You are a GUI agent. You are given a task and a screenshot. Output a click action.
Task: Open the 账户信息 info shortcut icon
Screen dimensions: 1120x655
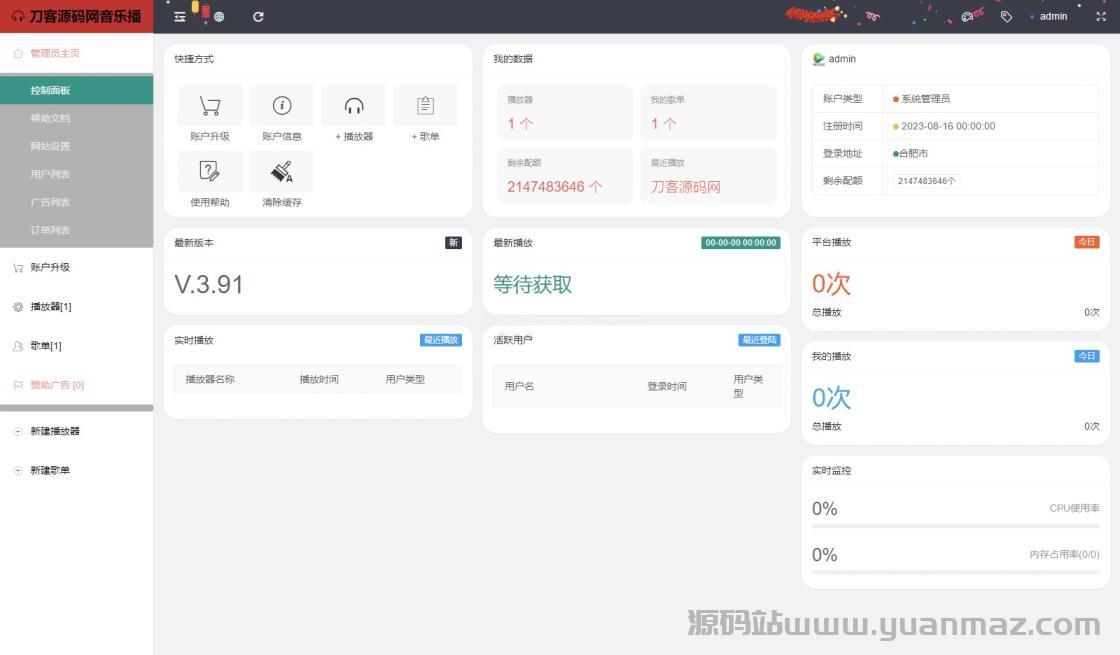tap(282, 106)
